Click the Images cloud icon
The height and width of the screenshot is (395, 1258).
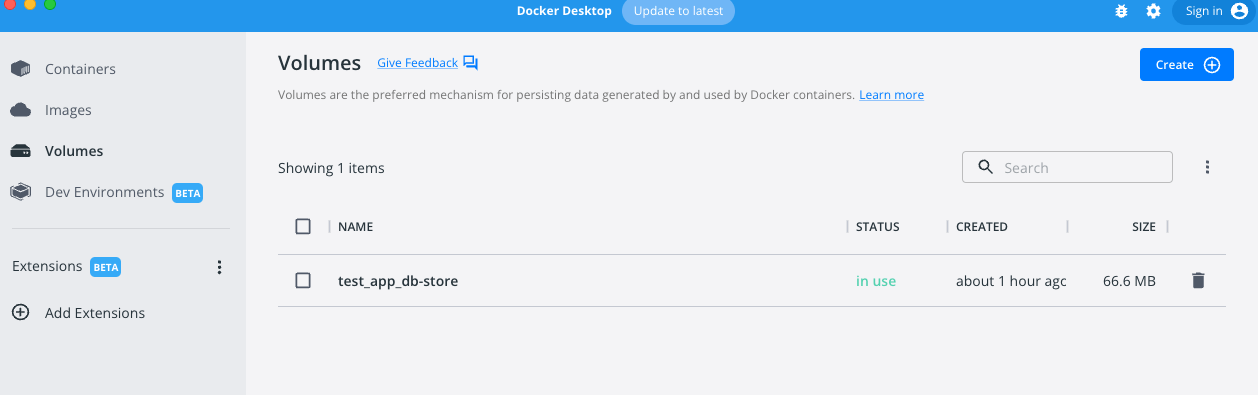click(x=20, y=110)
